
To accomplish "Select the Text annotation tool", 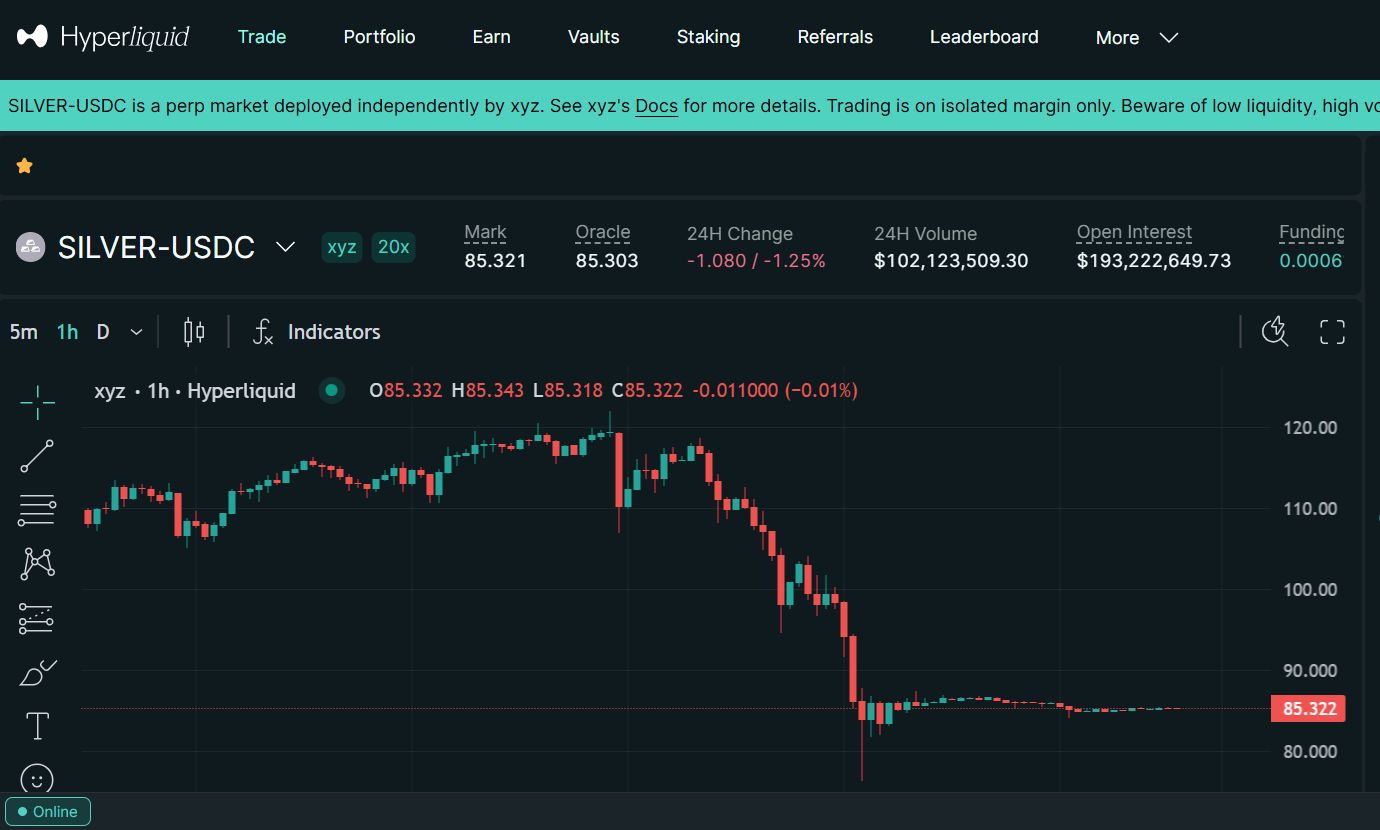I will pyautogui.click(x=38, y=726).
